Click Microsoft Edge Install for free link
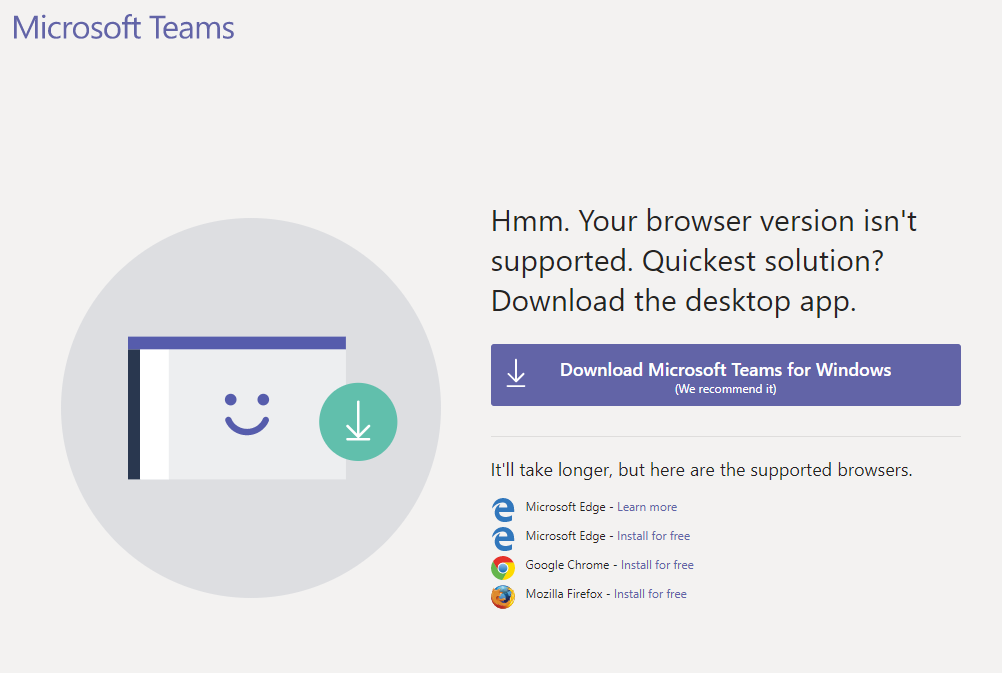 [x=653, y=536]
